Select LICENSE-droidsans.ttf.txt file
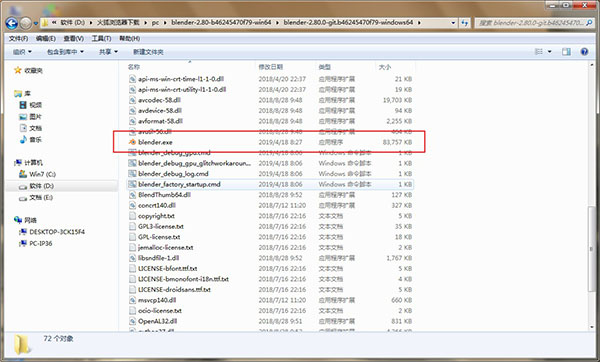Viewport: 600px width, 362px height. tap(270, 289)
